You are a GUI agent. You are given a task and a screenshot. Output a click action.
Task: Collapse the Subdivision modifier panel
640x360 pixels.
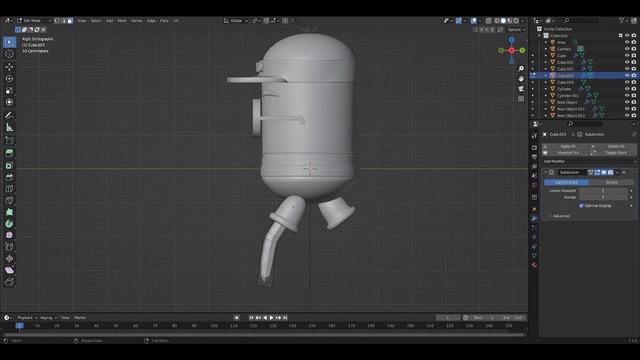point(546,173)
